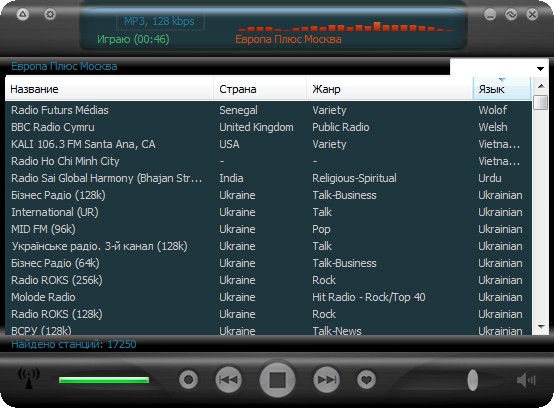Viewport: 554px width, 408px height.
Task: Select BBC Radio Cymru station
Action: point(268,127)
